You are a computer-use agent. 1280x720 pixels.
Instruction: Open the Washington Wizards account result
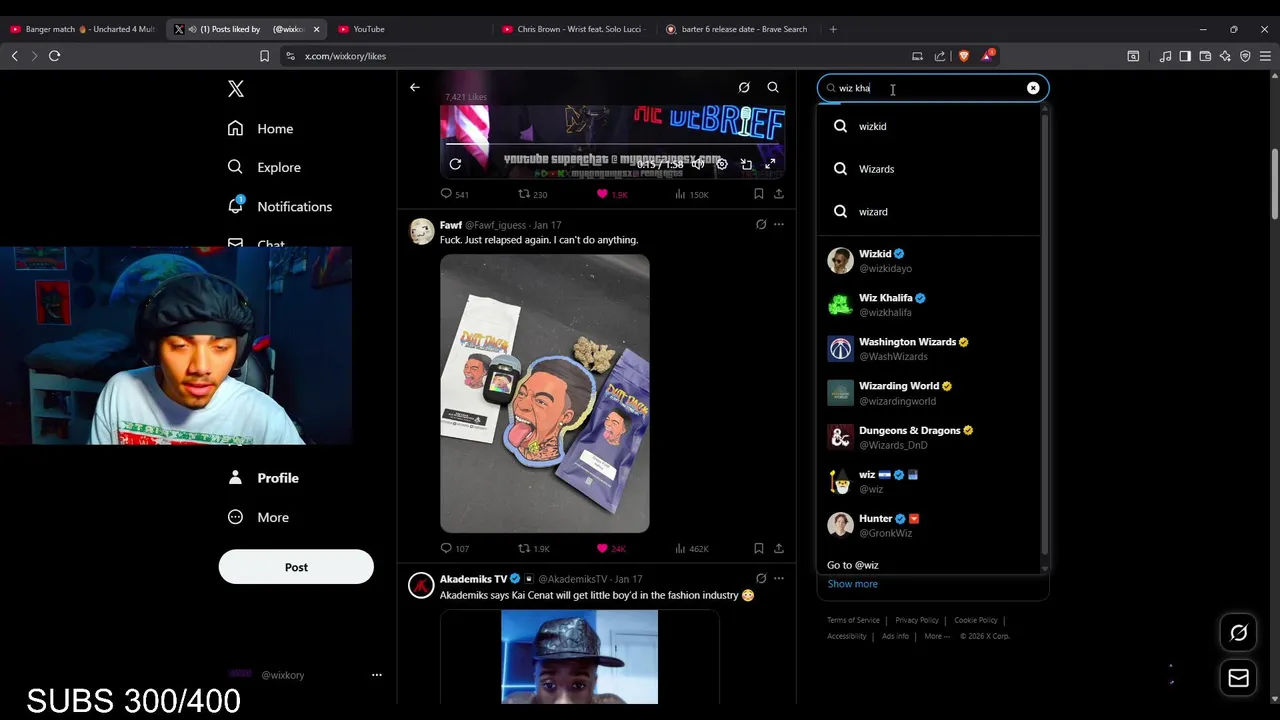coord(930,349)
